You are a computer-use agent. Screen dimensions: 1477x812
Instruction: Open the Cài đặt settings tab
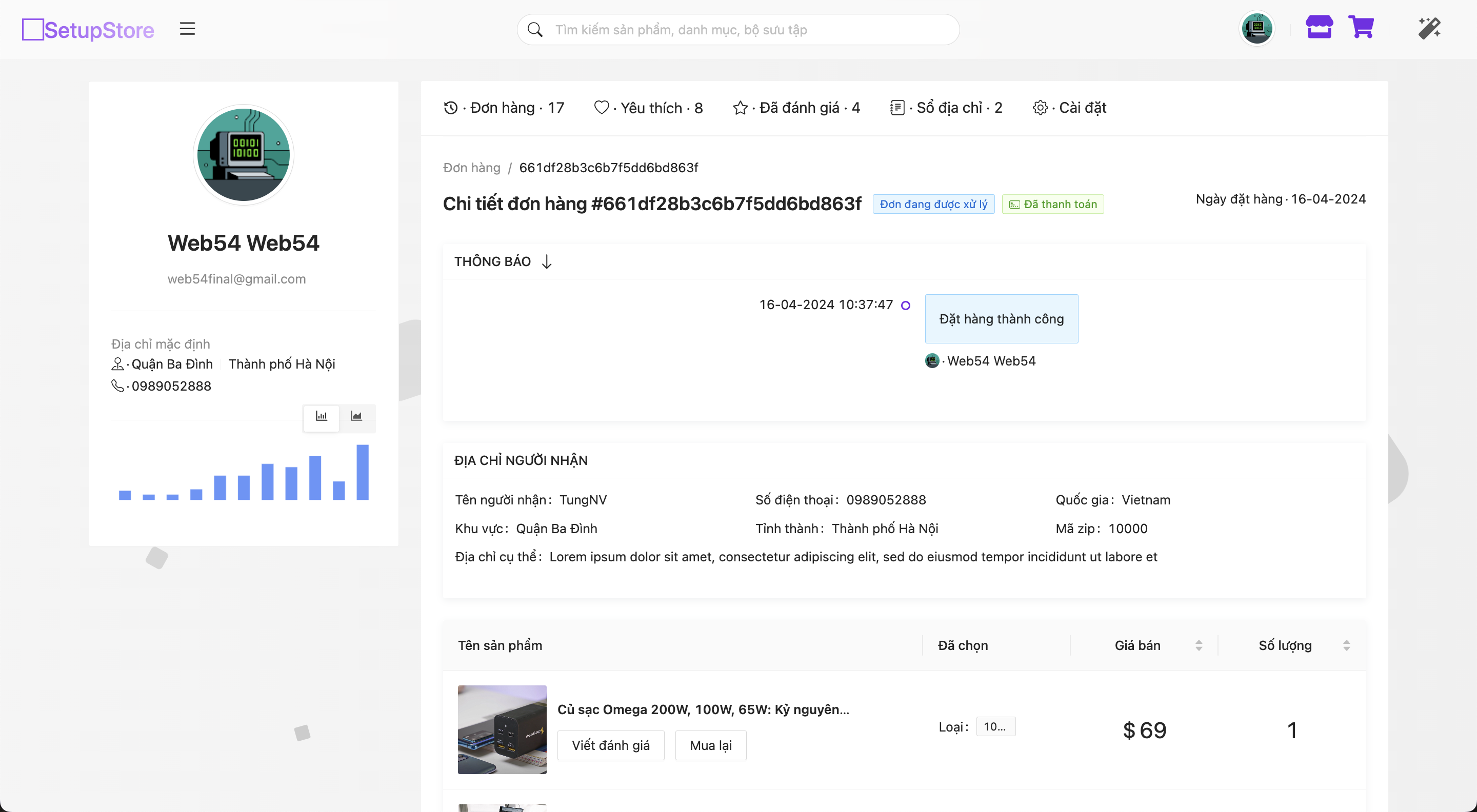[x=1070, y=108]
